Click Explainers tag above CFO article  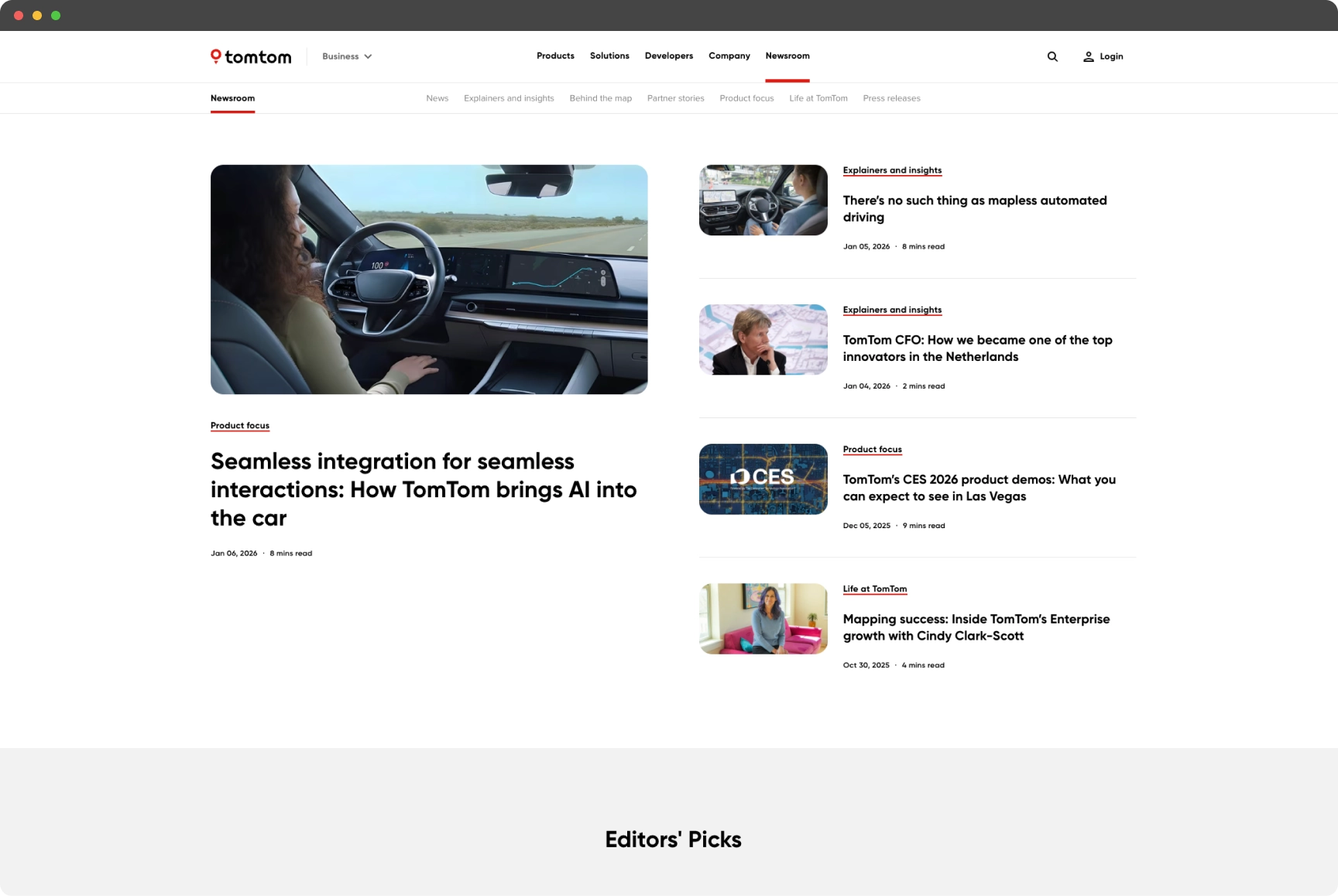892,310
